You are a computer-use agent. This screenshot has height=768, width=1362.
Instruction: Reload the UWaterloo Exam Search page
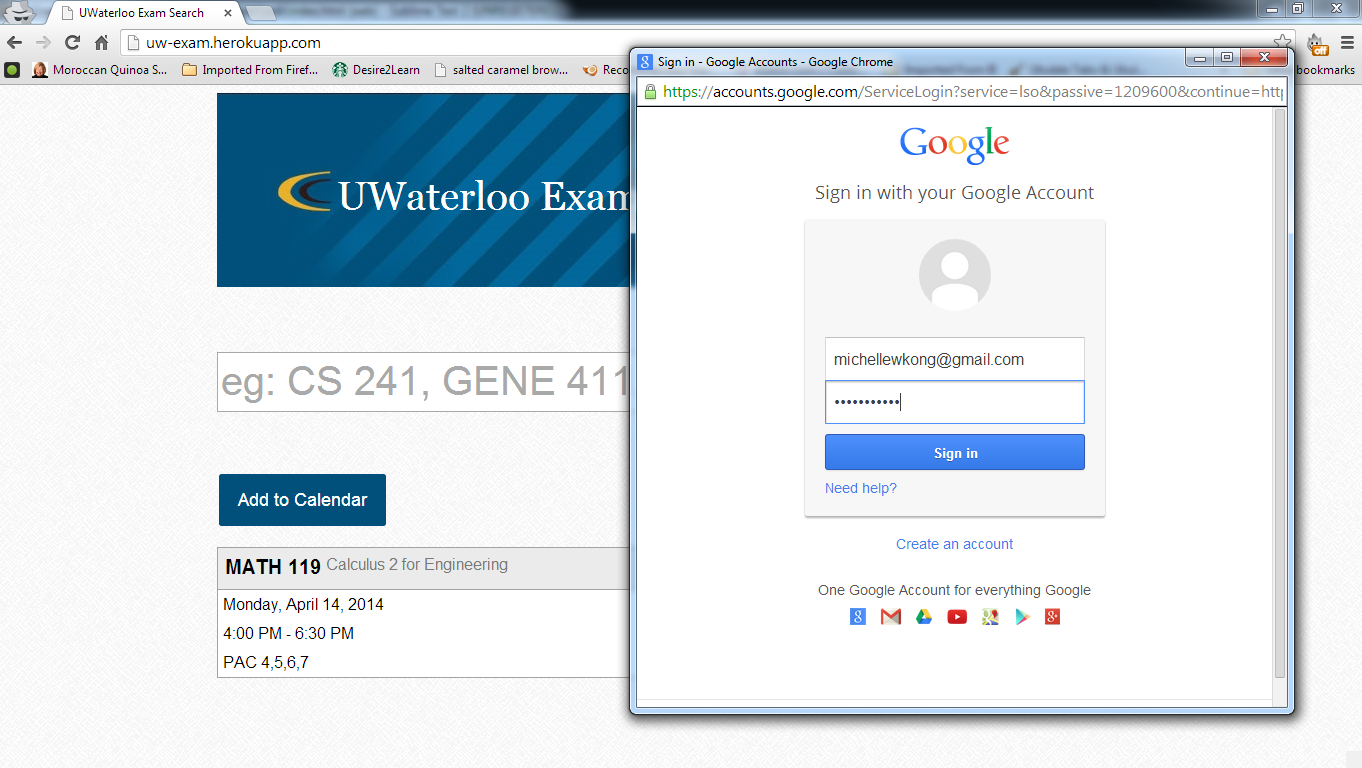pos(72,43)
